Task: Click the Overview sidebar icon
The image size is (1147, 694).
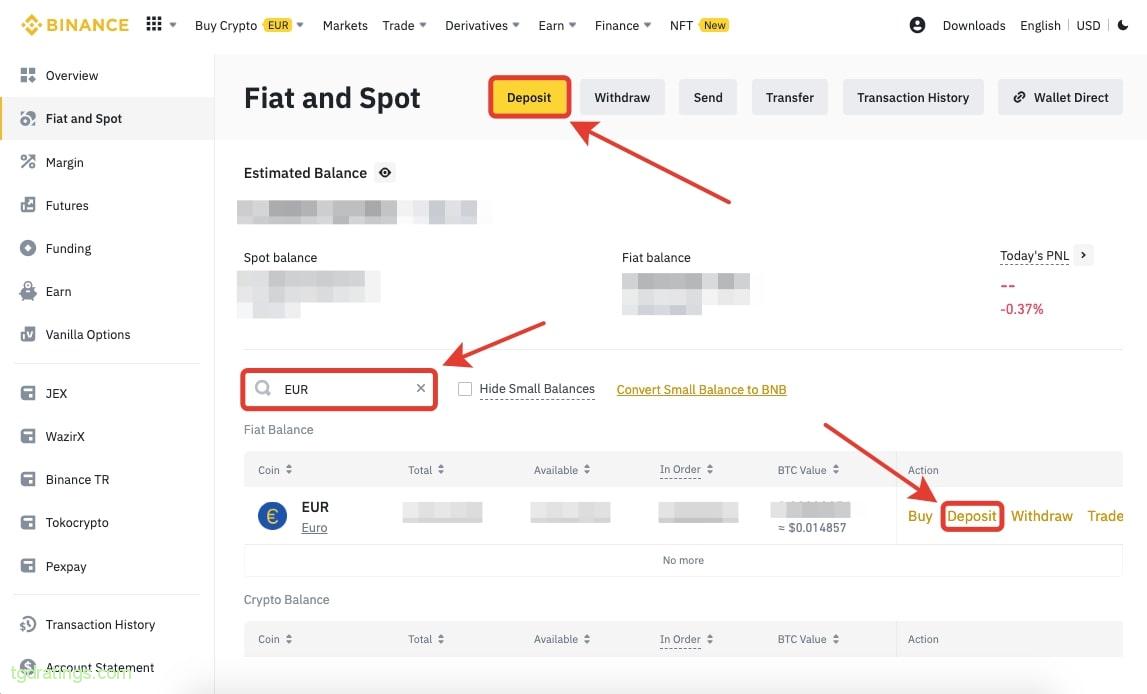Action: click(x=28, y=75)
